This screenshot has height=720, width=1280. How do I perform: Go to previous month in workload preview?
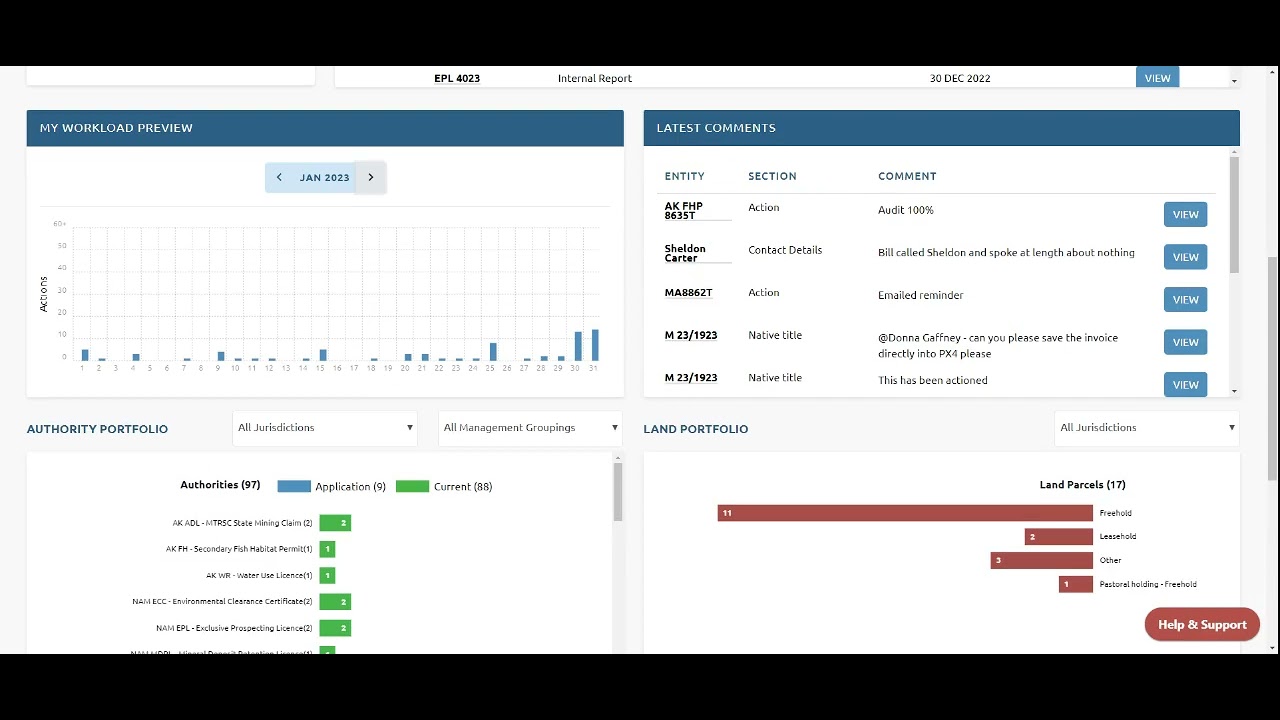(x=279, y=178)
